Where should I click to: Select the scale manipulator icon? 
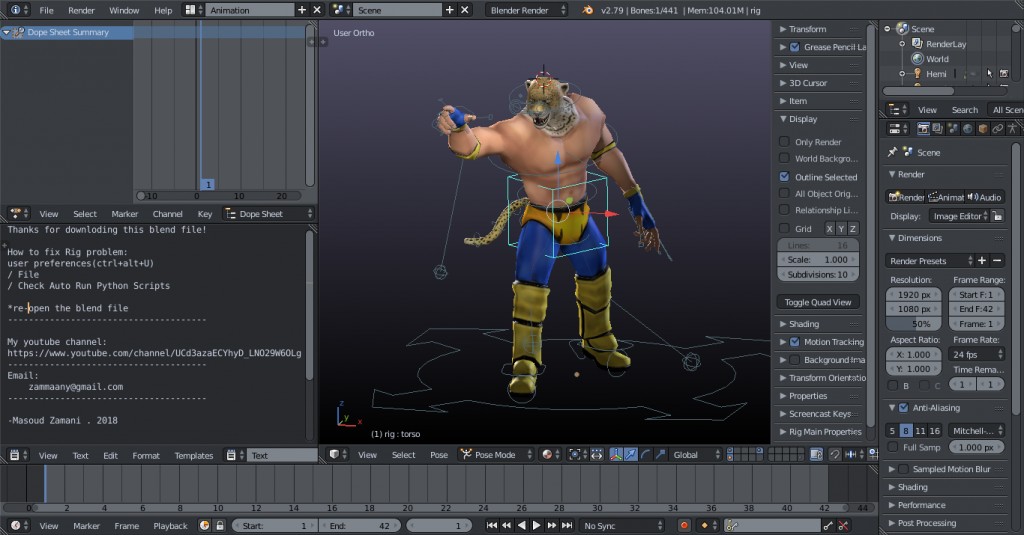[x=660, y=455]
